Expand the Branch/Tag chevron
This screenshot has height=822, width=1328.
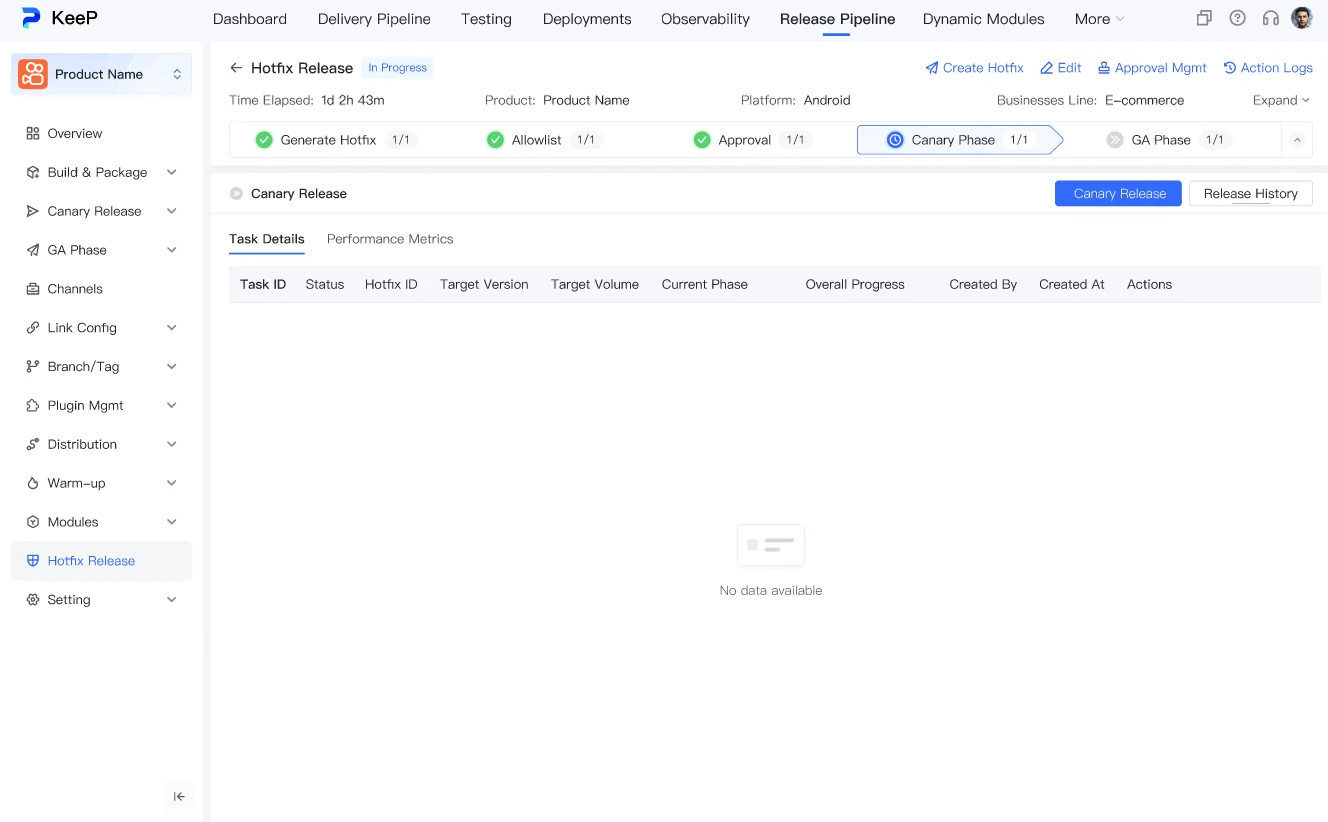click(172, 367)
